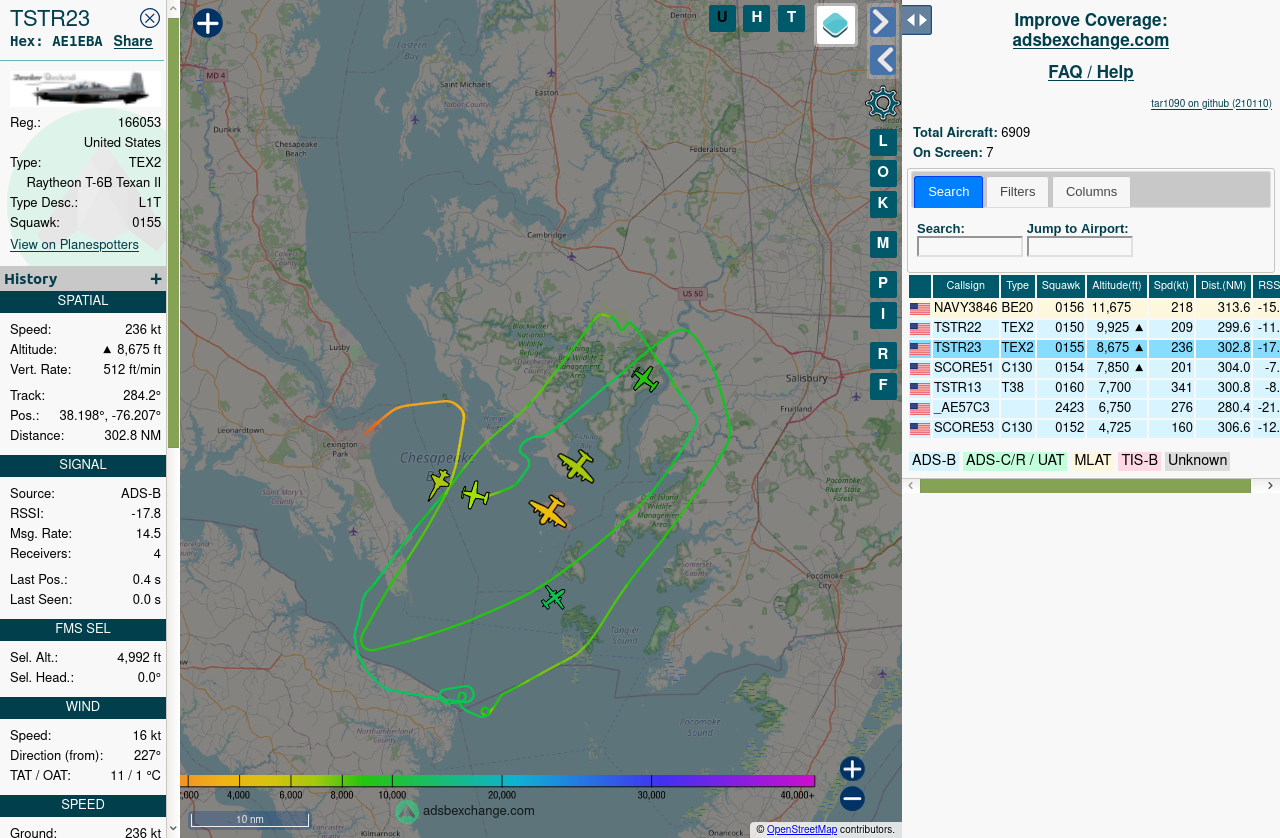Click the aircraft table horizontal scrollbar
The height and width of the screenshot is (838, 1280).
[x=1085, y=486]
